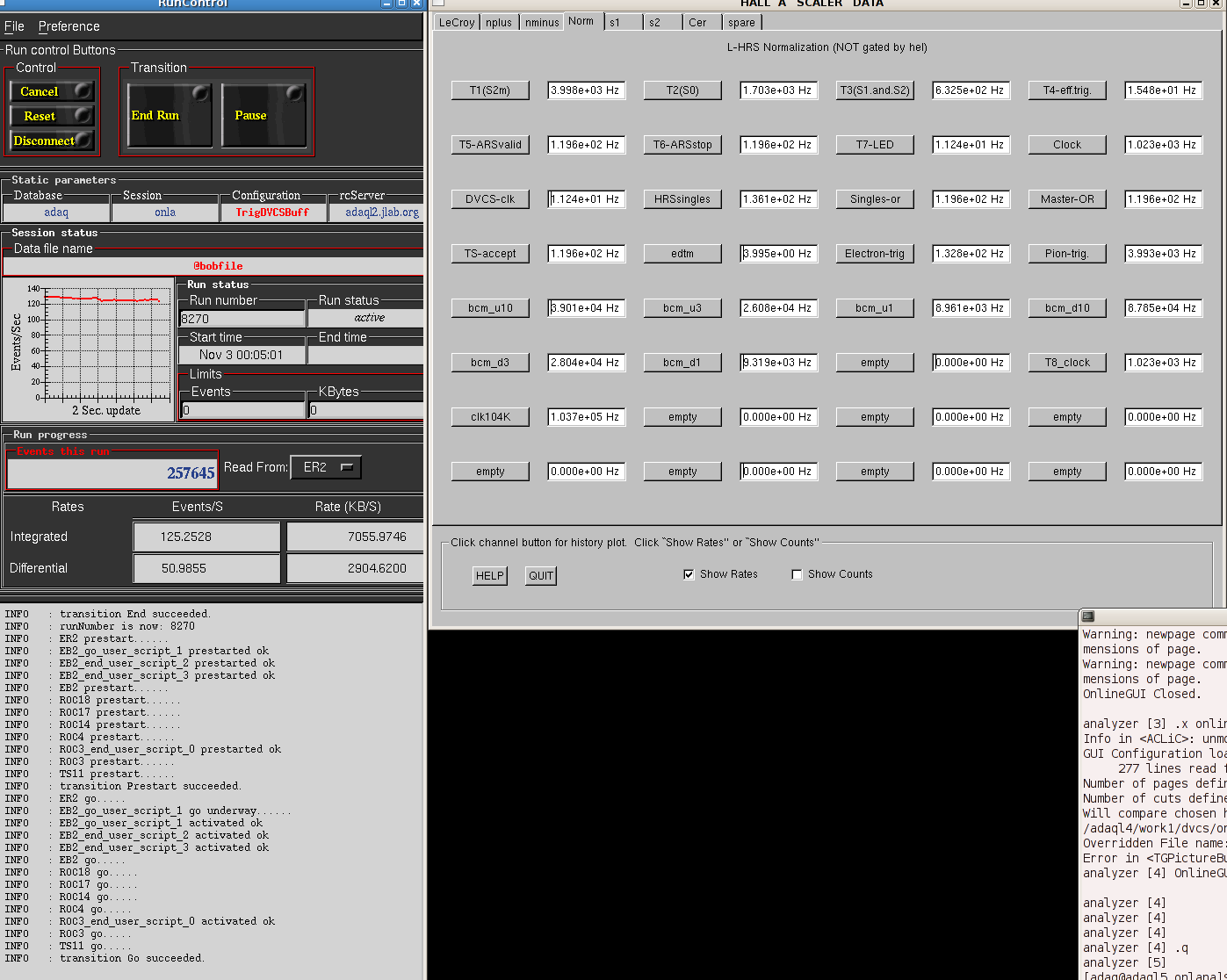Screen dimensions: 1227x980
Task: Switch to the nplus tab
Action: pos(499,23)
